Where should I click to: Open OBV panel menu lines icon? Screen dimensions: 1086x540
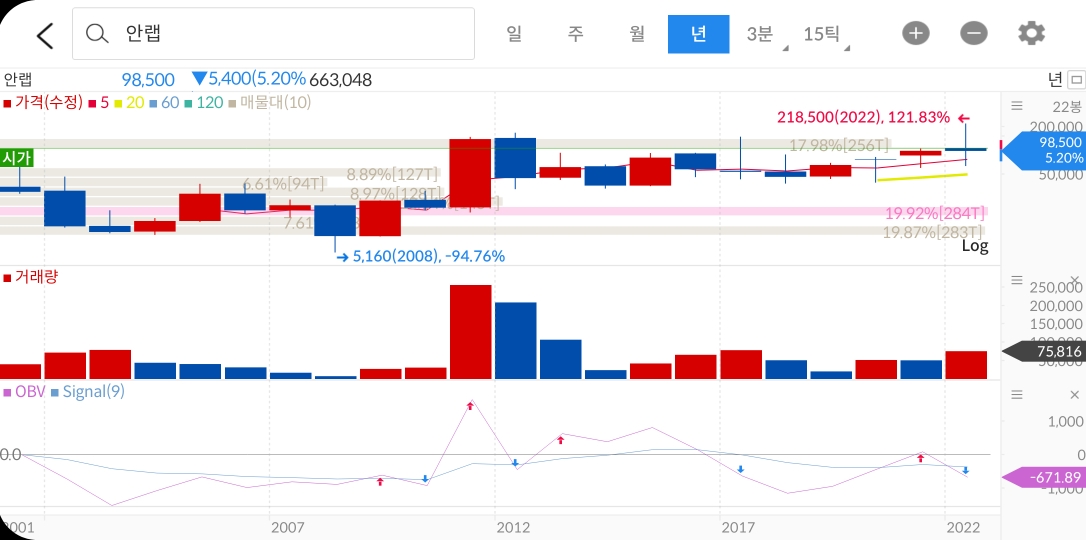click(x=1017, y=395)
